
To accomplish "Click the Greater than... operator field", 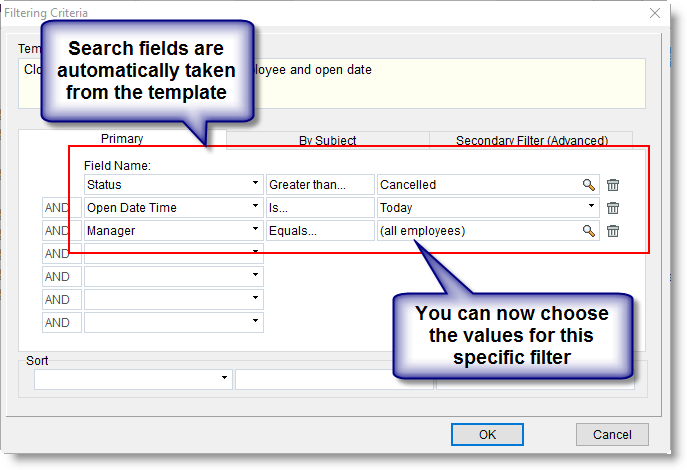I will point(319,185).
